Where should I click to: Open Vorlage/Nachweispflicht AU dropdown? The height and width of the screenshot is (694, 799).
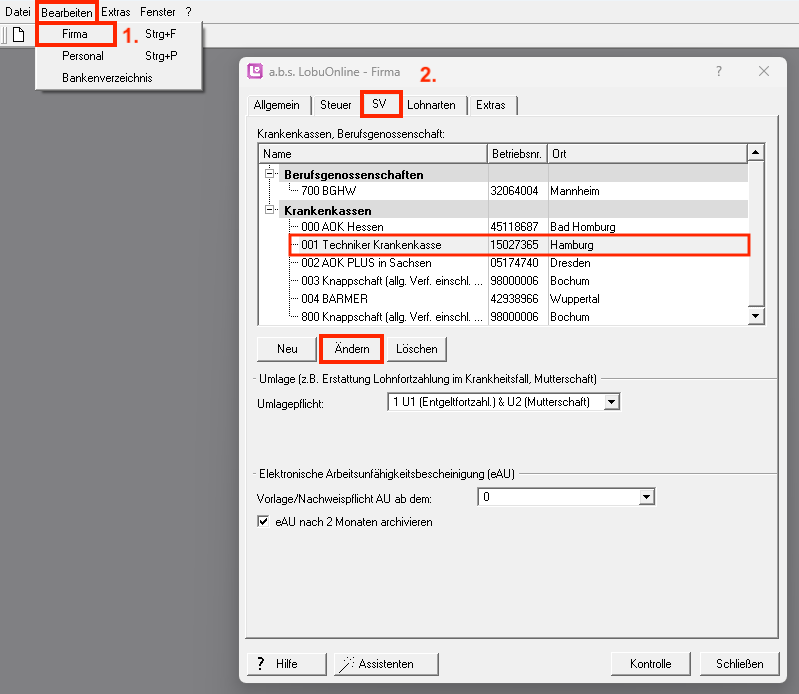pyautogui.click(x=646, y=497)
